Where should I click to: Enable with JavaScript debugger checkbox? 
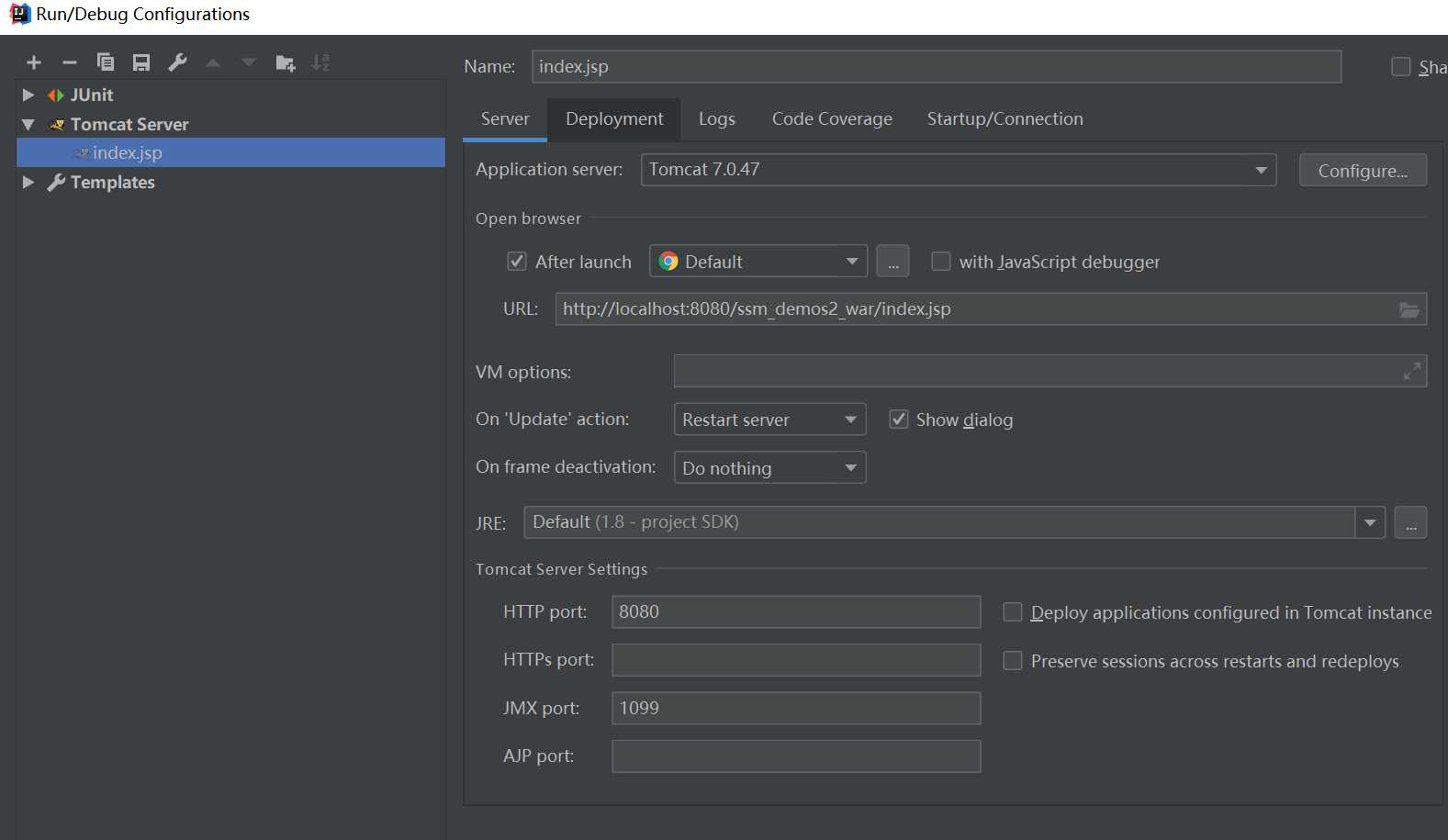click(x=941, y=262)
